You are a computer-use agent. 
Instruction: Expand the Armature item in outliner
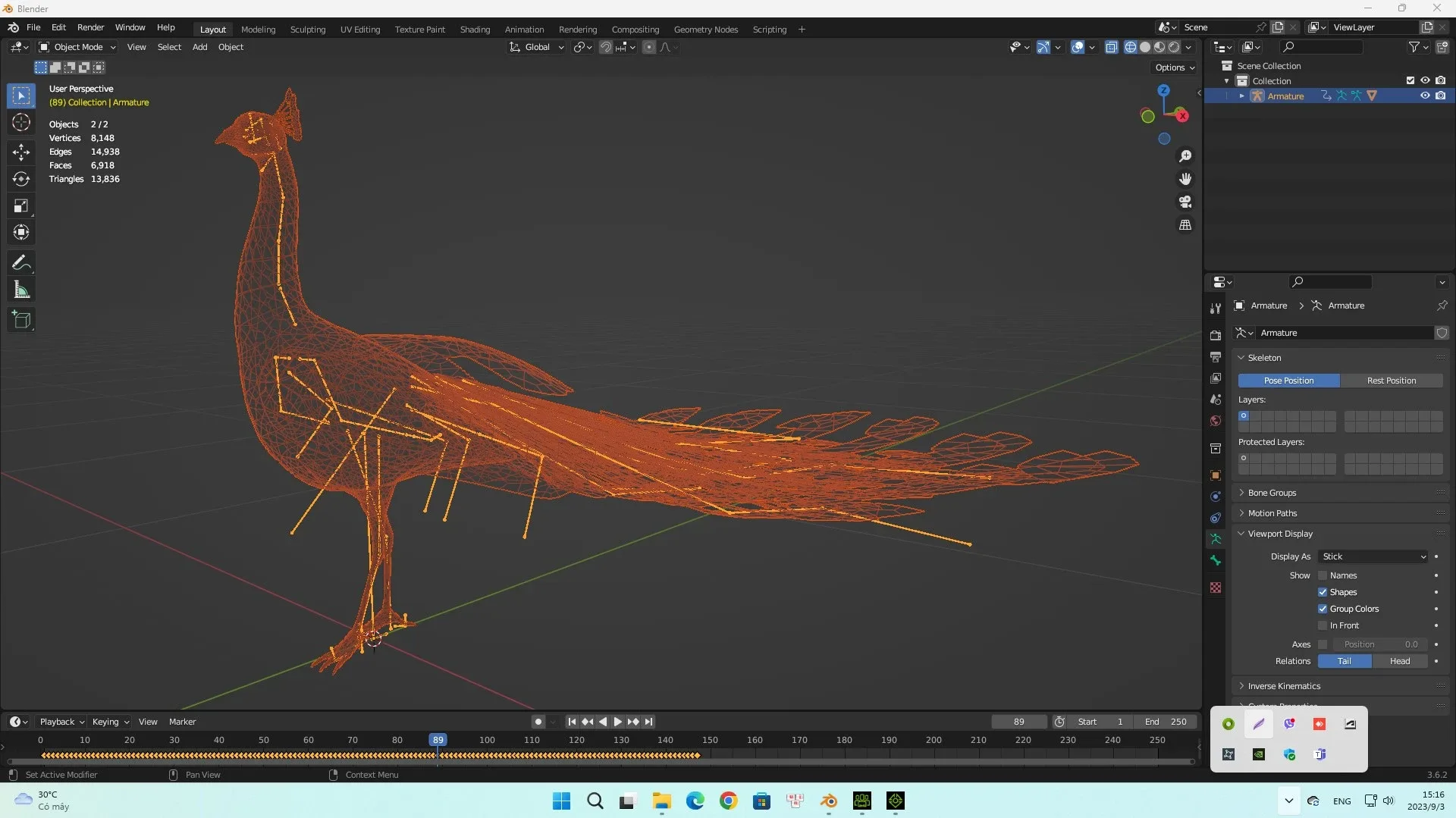point(1241,96)
